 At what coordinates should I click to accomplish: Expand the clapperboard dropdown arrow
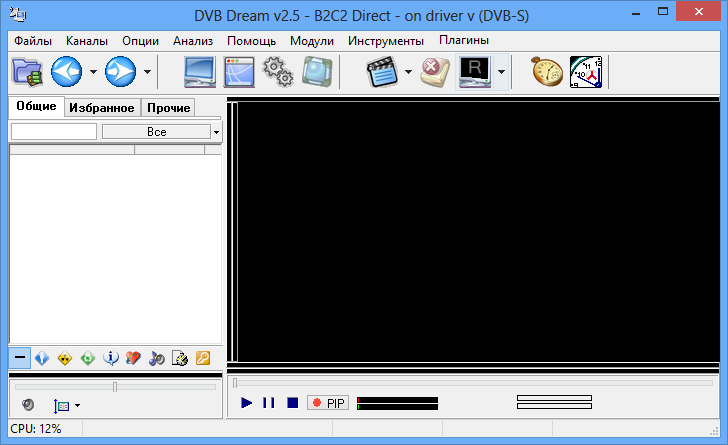409,72
